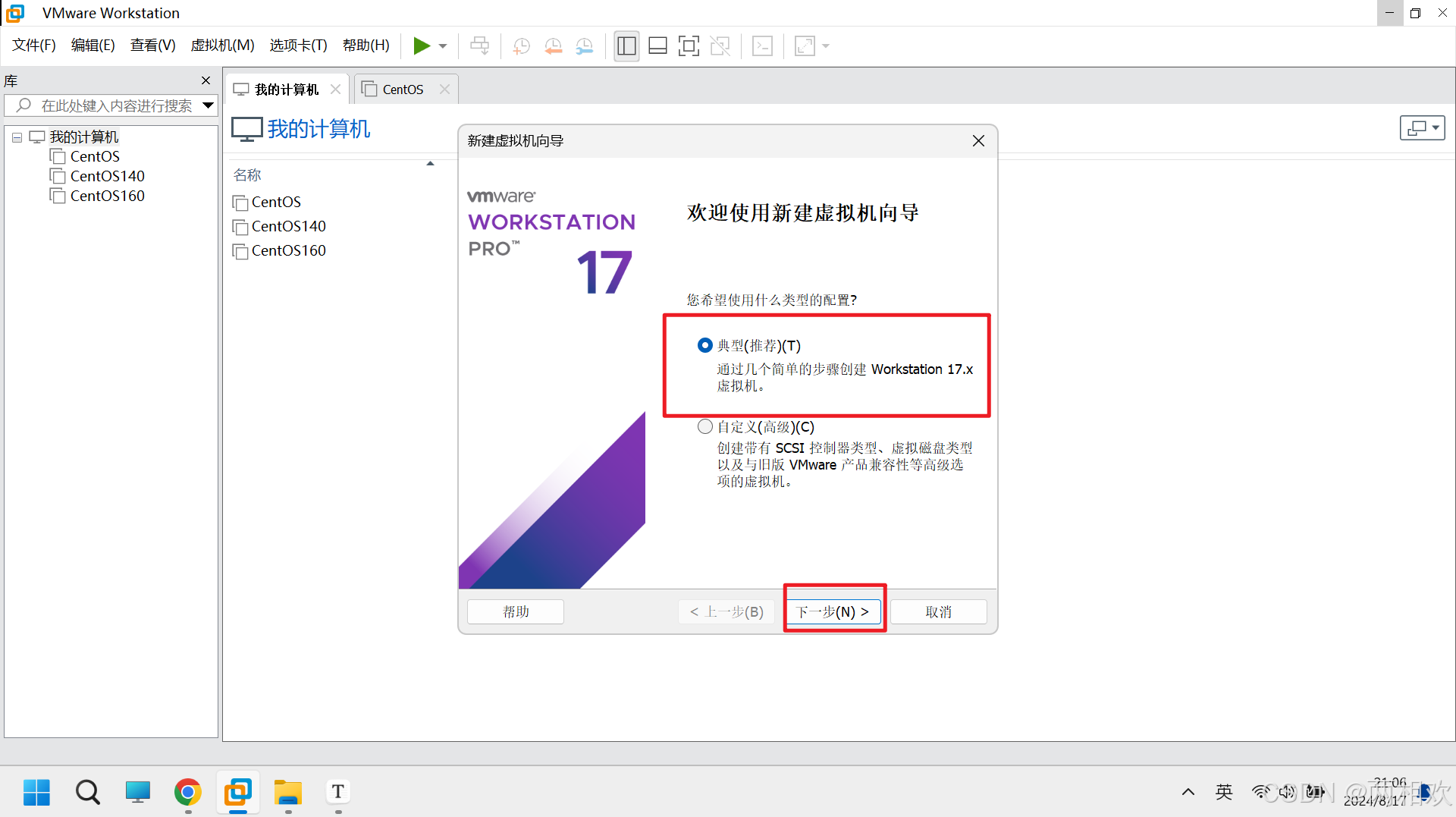
Task: Click the enter full screen icon
Action: click(x=689, y=46)
